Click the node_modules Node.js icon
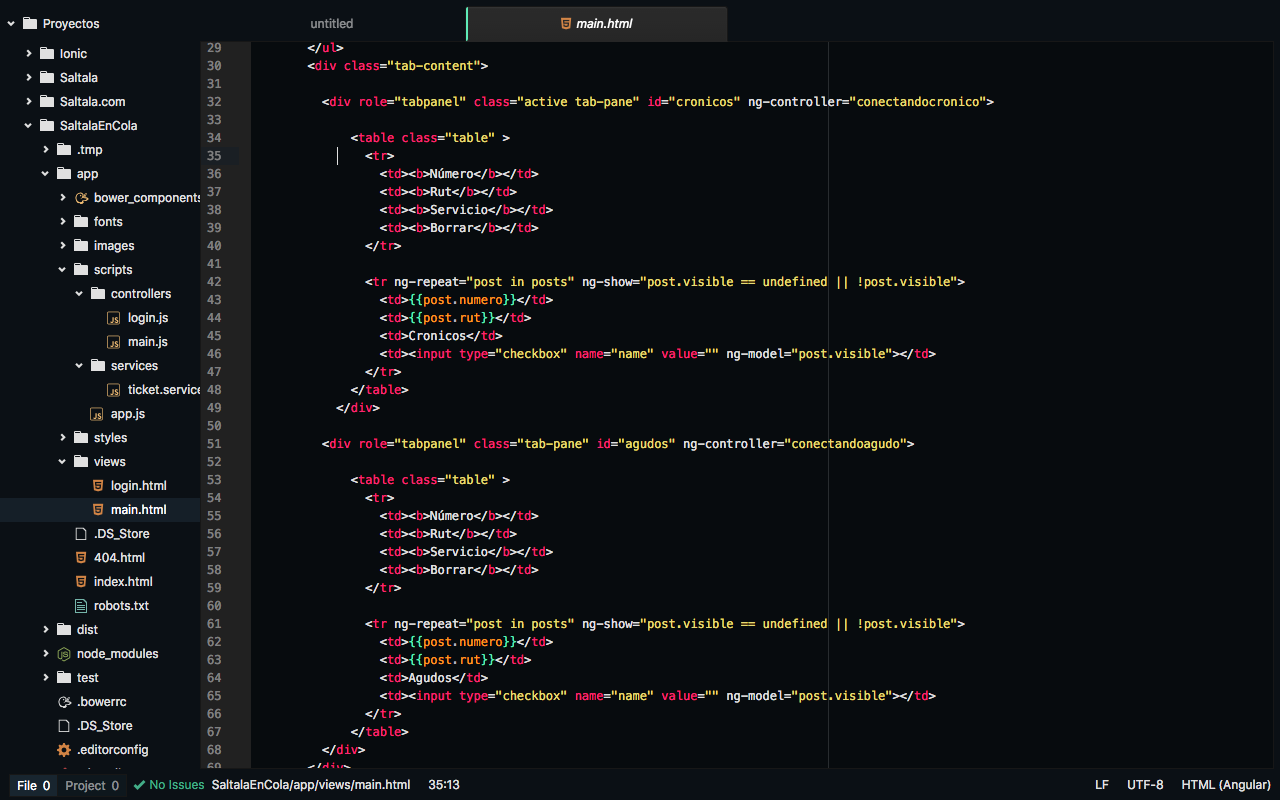Image resolution: width=1280 pixels, height=800 pixels. (64, 653)
